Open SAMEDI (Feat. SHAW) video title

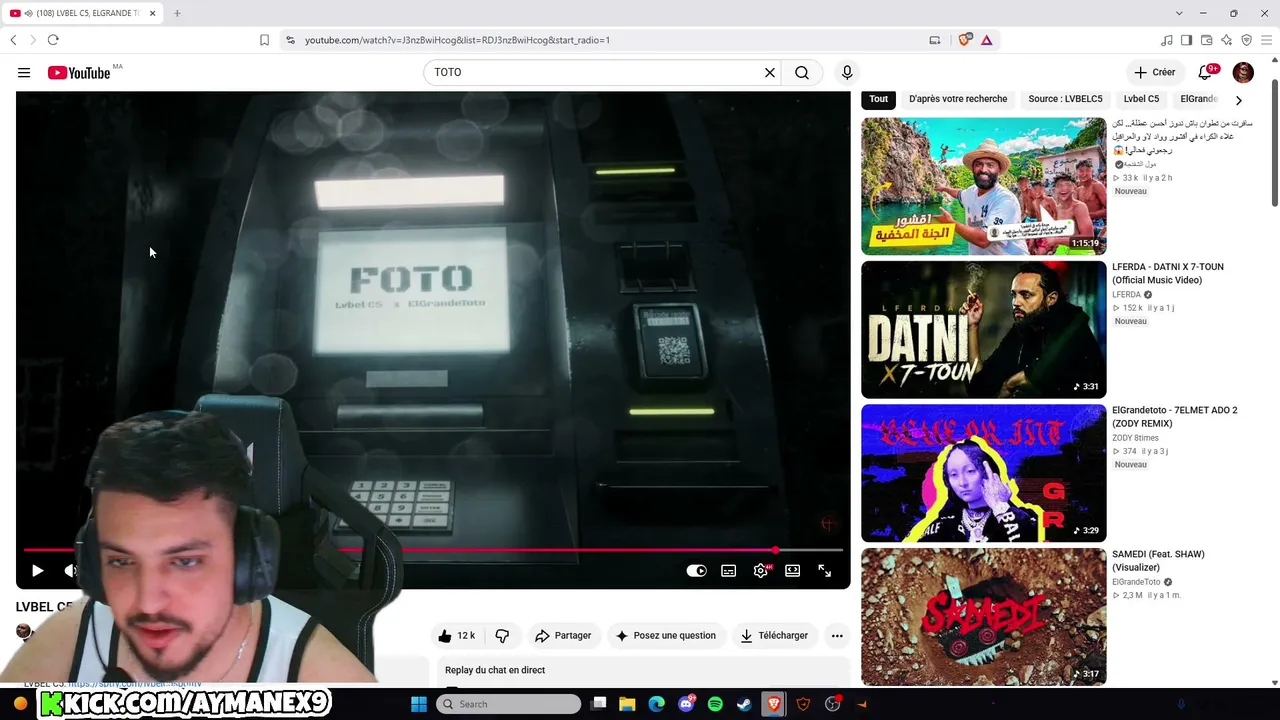1158,561
